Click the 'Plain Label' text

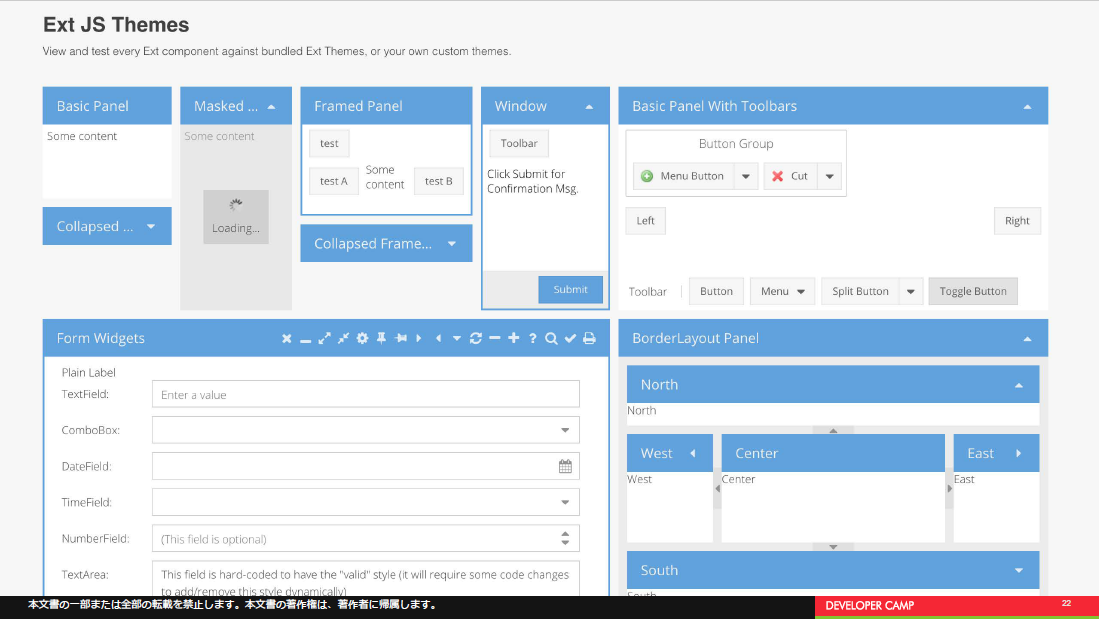click(88, 372)
